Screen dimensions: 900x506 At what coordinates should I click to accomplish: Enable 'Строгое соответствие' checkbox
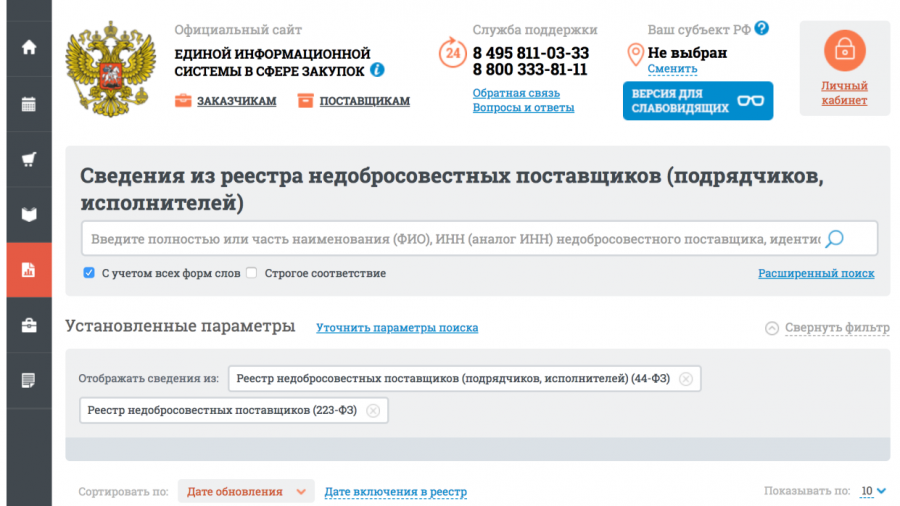click(252, 273)
